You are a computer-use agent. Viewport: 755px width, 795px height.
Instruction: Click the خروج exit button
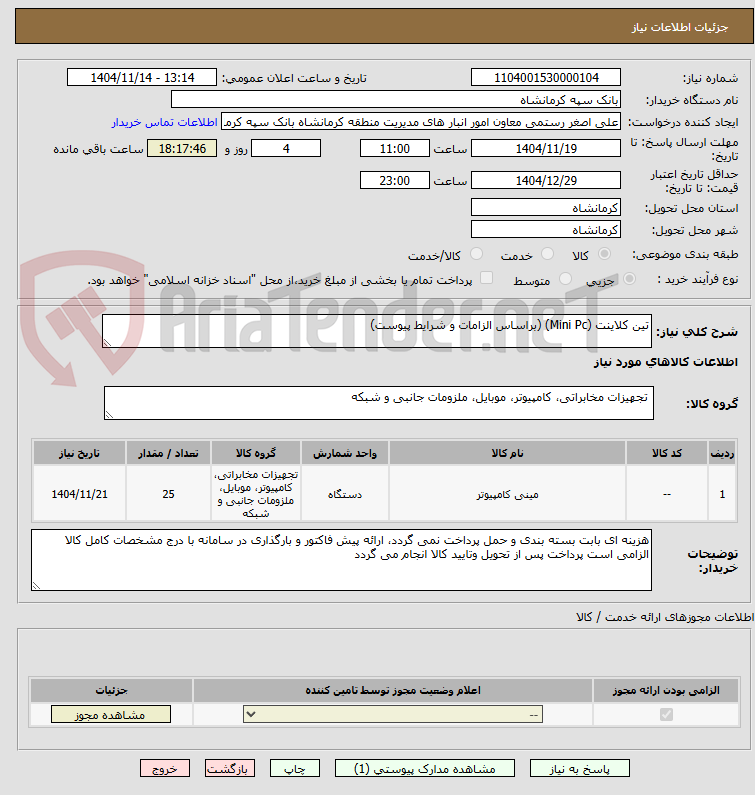point(165,769)
